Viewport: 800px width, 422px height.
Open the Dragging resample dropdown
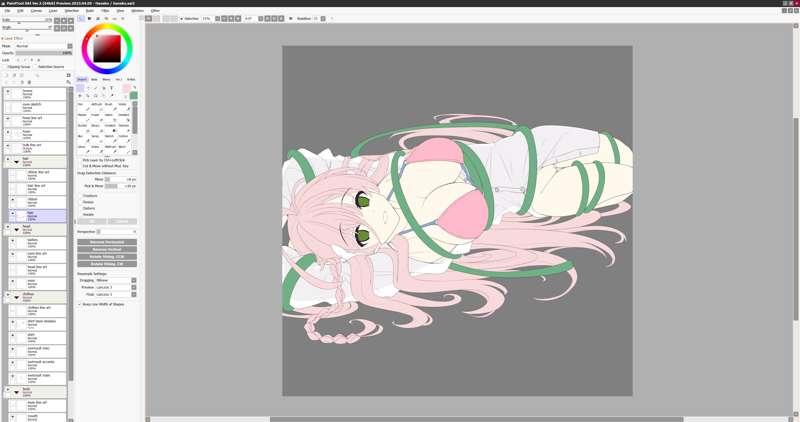point(134,280)
